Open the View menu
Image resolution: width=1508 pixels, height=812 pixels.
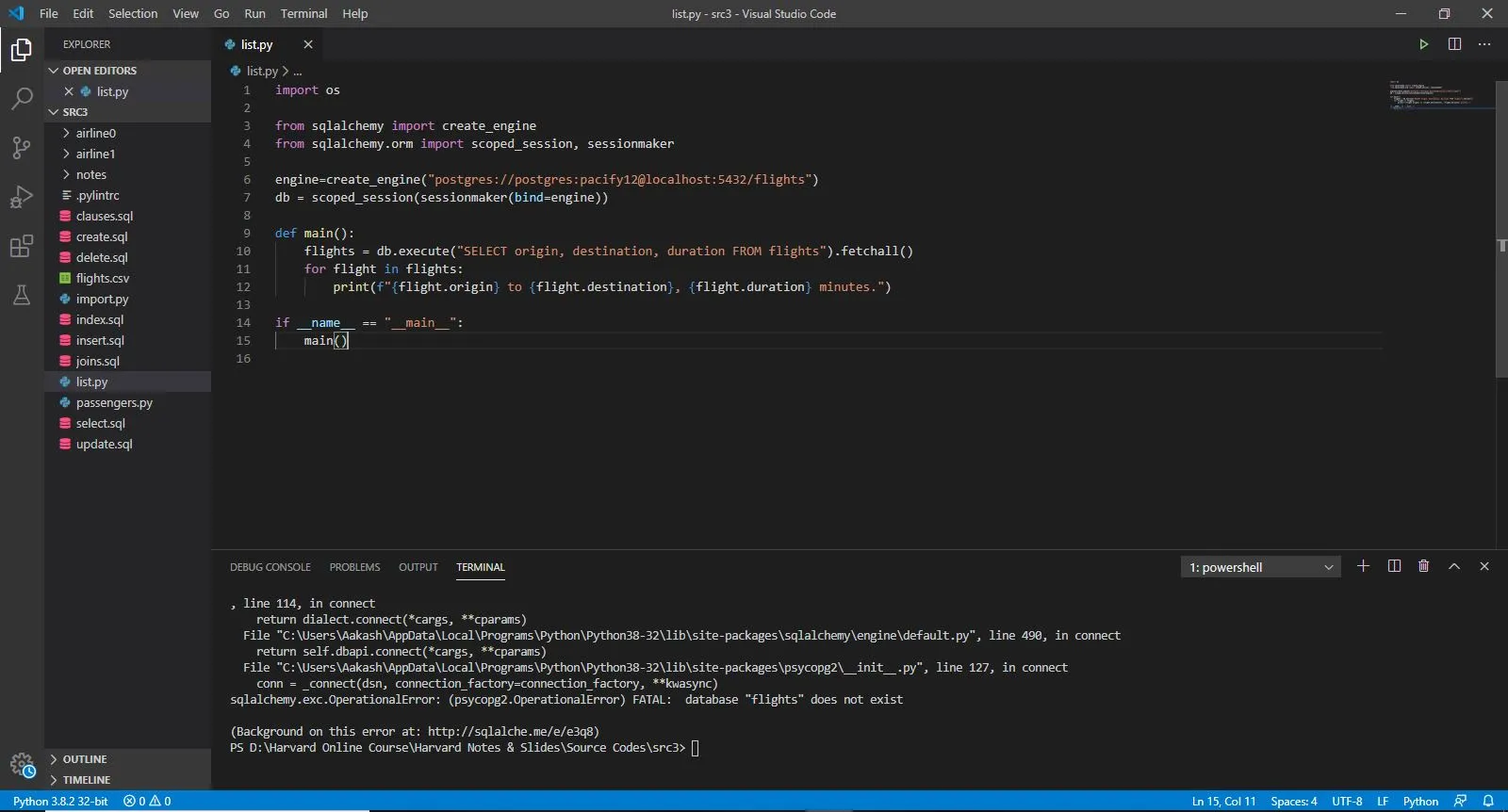186,13
